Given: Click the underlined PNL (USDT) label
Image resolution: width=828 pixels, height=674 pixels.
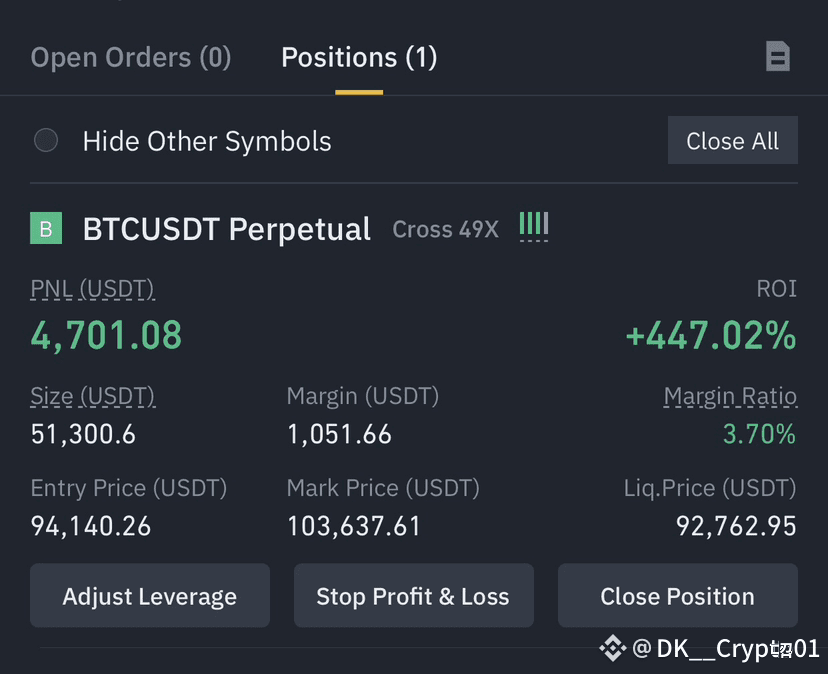Looking at the screenshot, I should [x=92, y=289].
